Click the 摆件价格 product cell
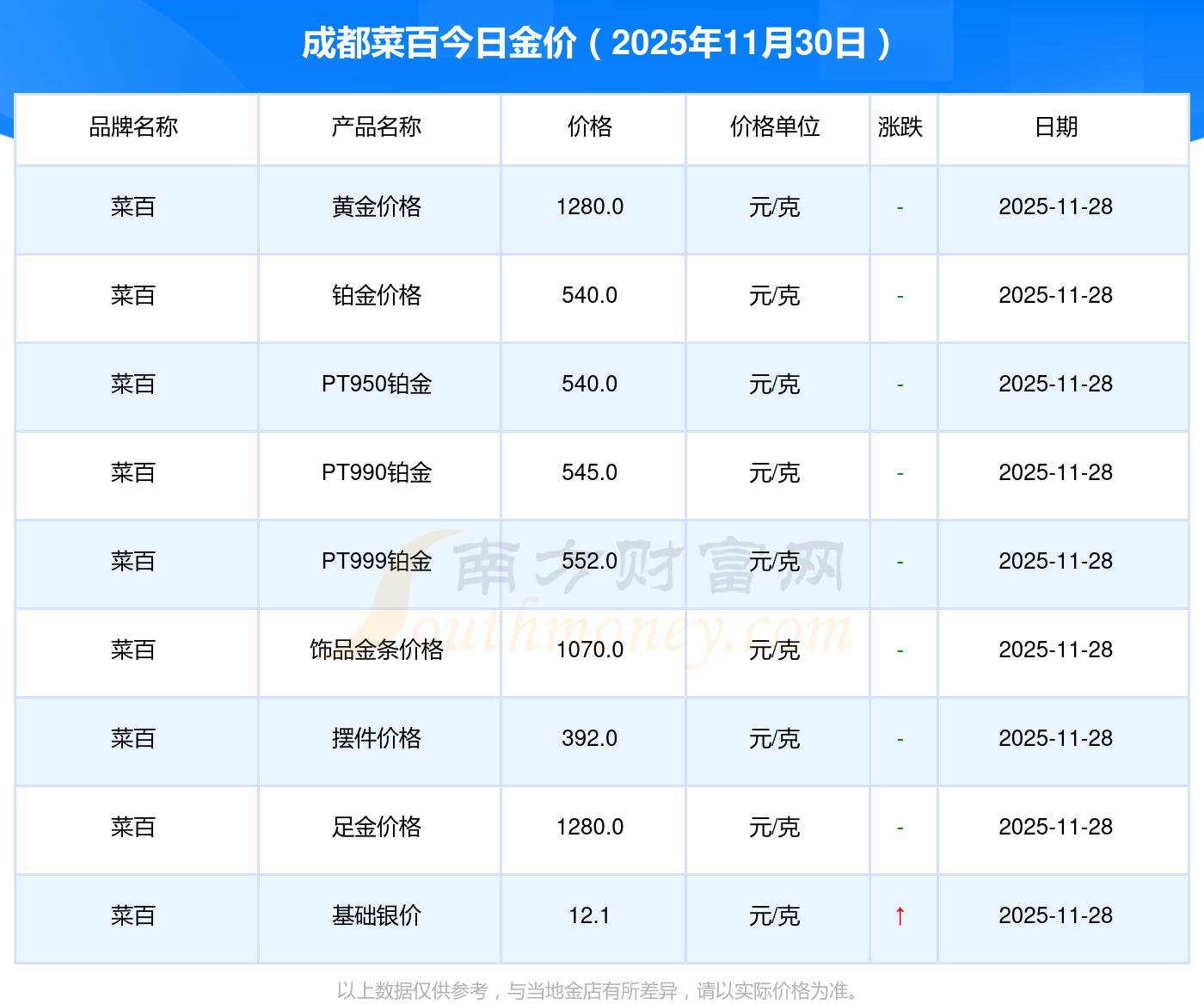 coord(377,739)
